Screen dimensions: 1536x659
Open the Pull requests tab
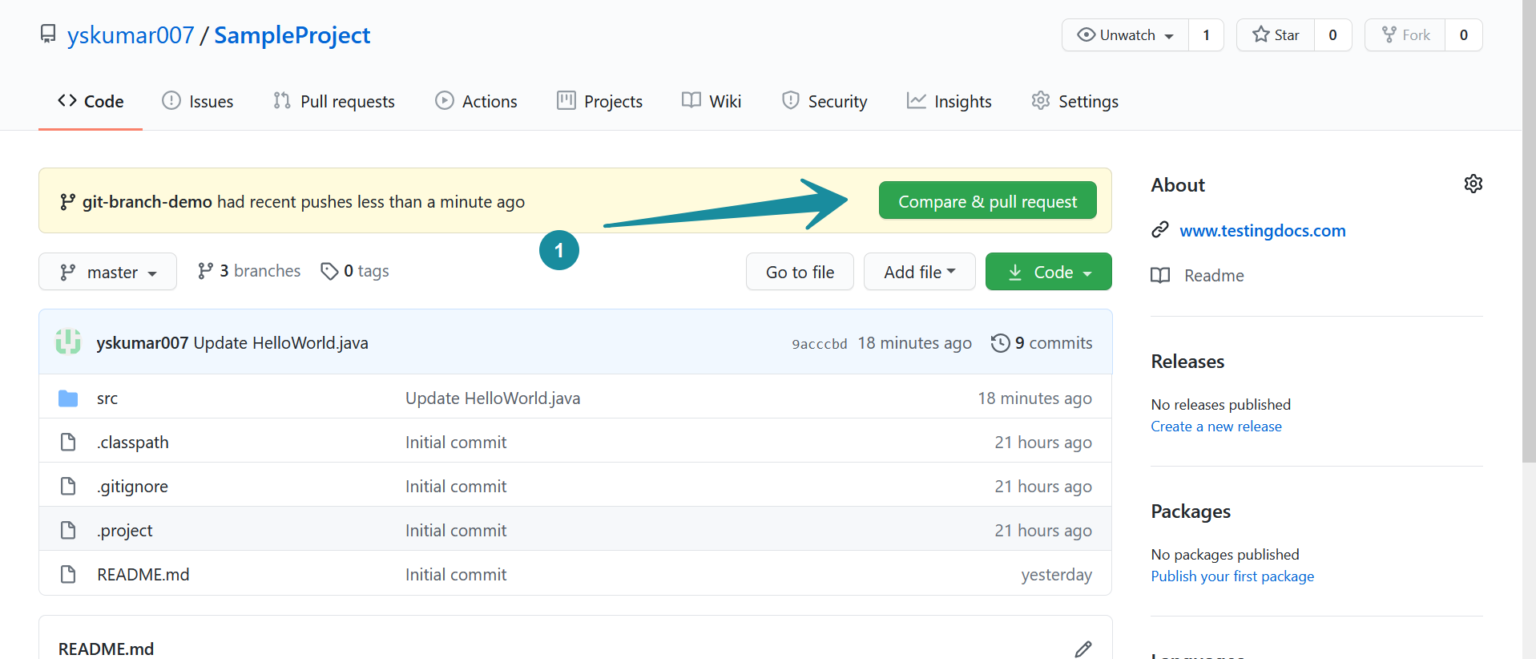(x=333, y=100)
